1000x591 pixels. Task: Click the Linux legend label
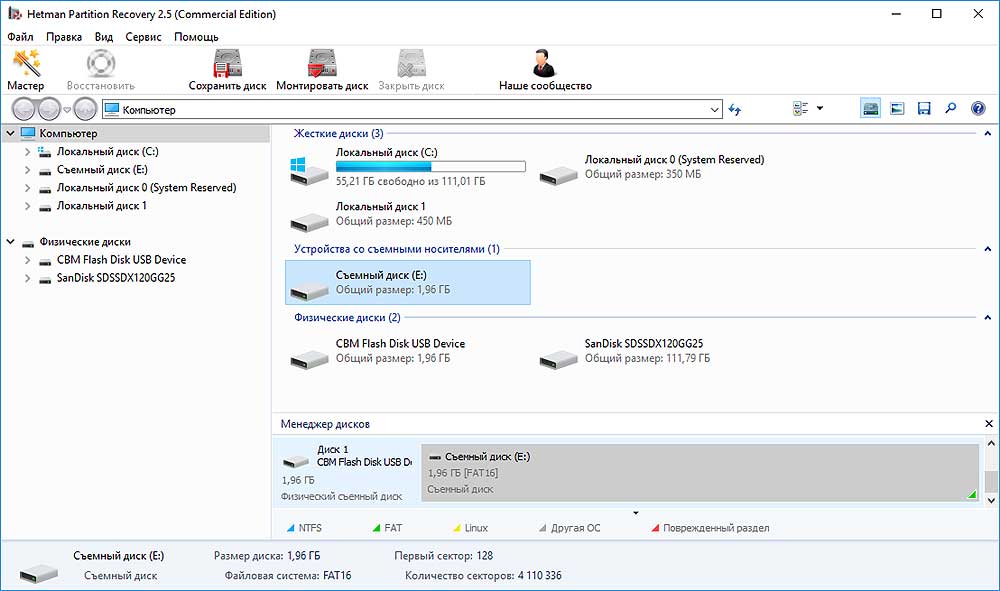tap(476, 528)
